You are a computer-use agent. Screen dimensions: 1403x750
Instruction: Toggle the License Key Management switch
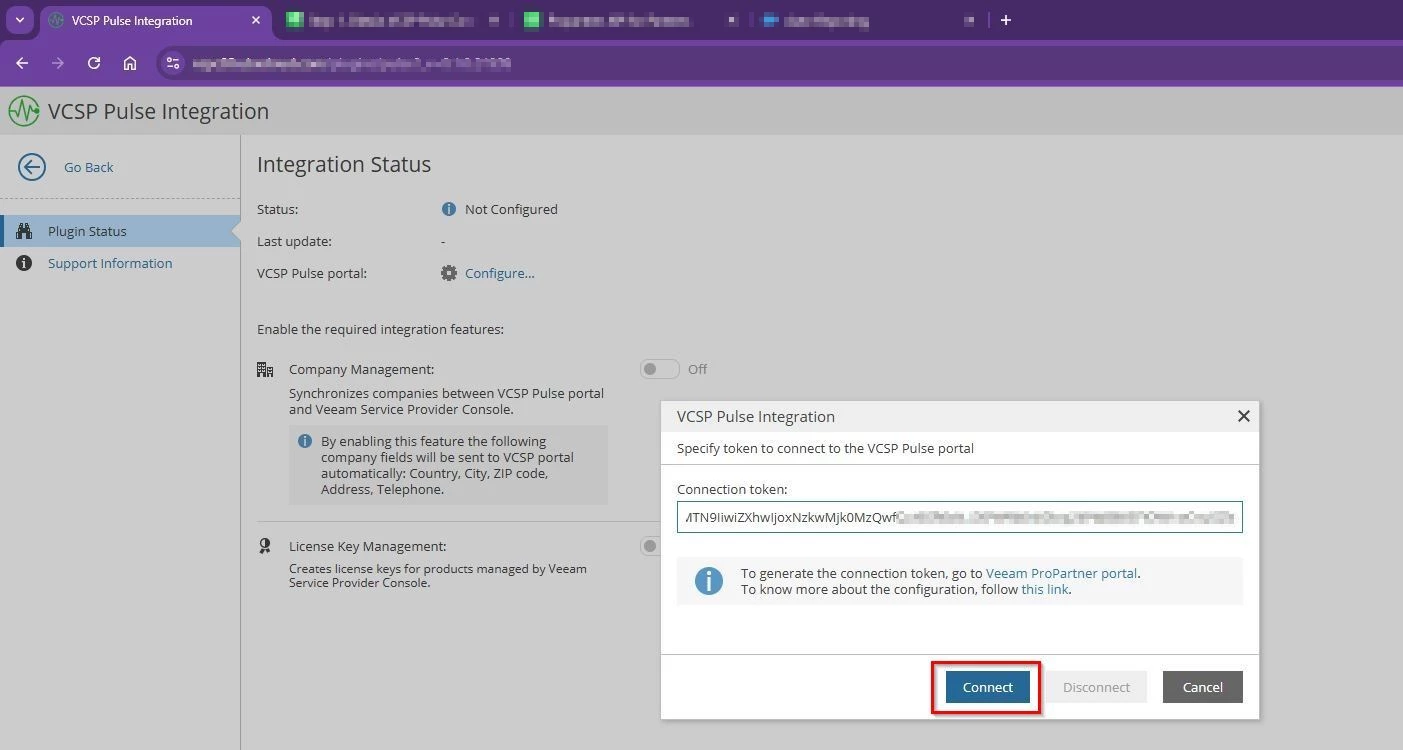(x=650, y=546)
